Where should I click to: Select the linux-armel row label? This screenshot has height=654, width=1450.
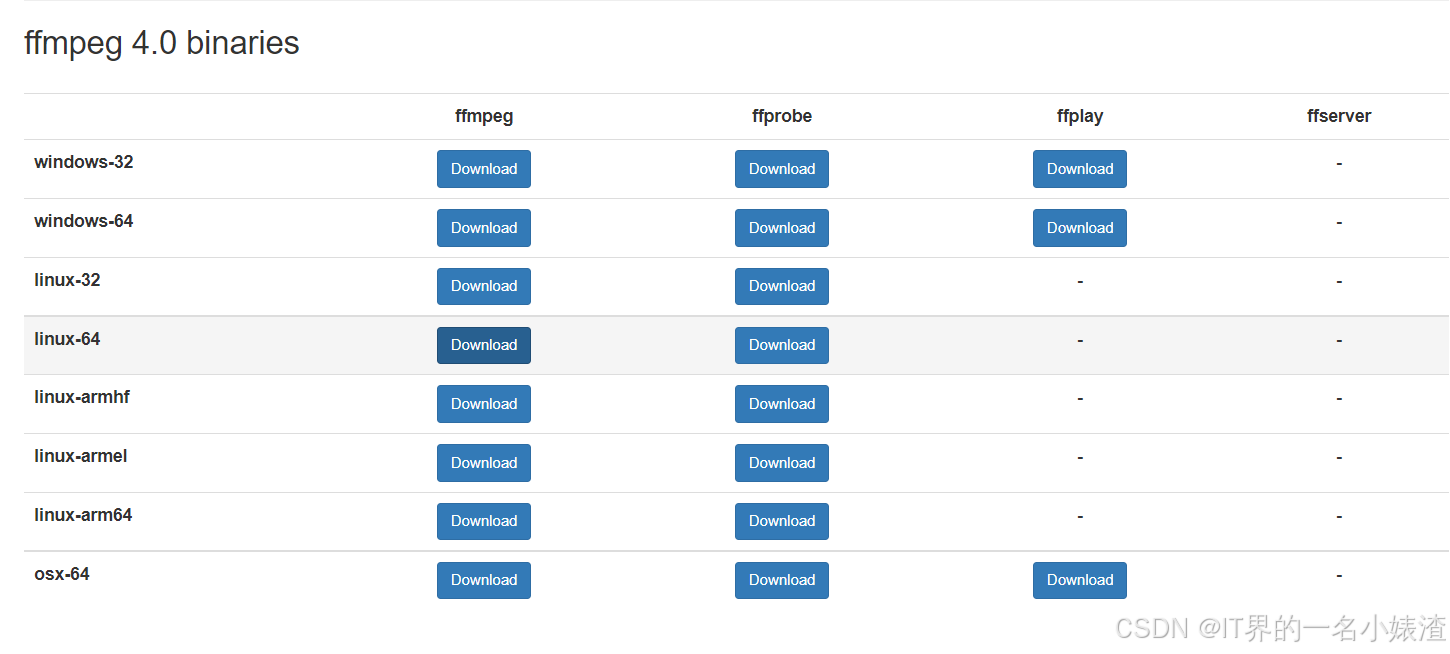81,456
